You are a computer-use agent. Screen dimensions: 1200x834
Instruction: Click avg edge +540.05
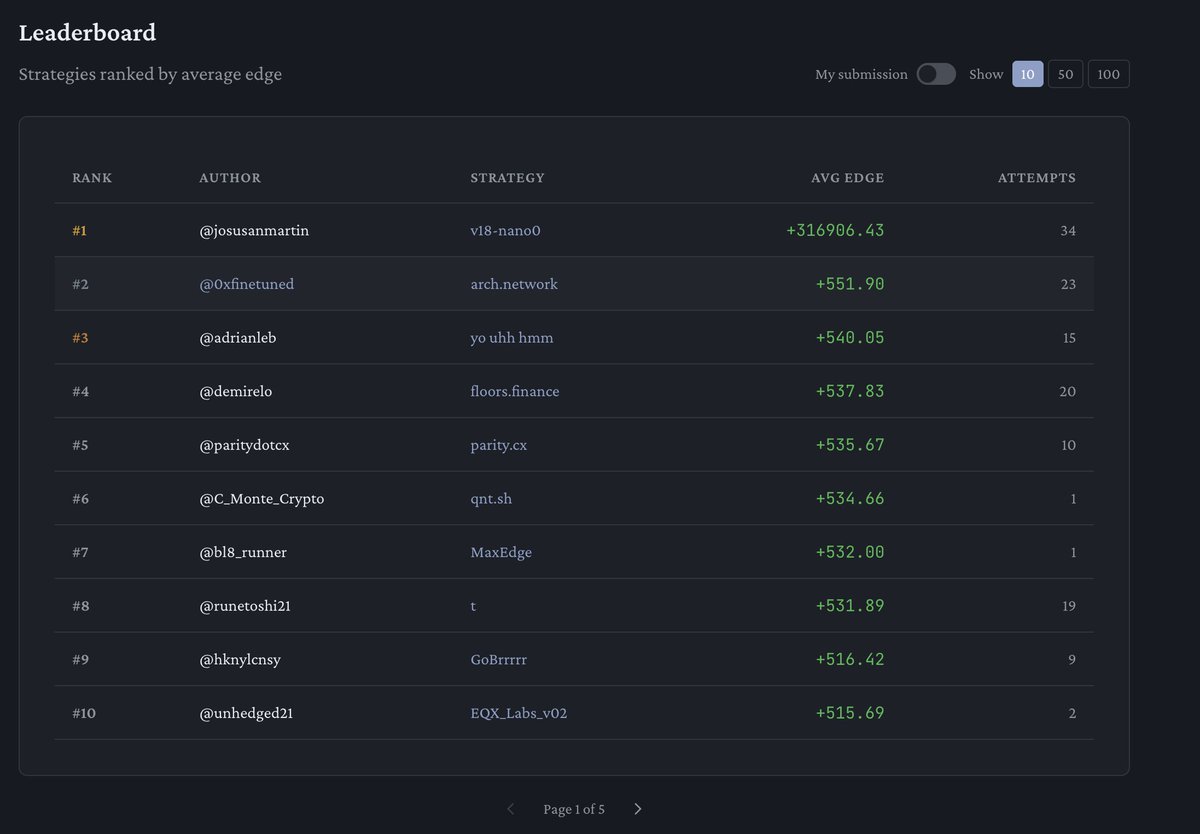coord(851,338)
